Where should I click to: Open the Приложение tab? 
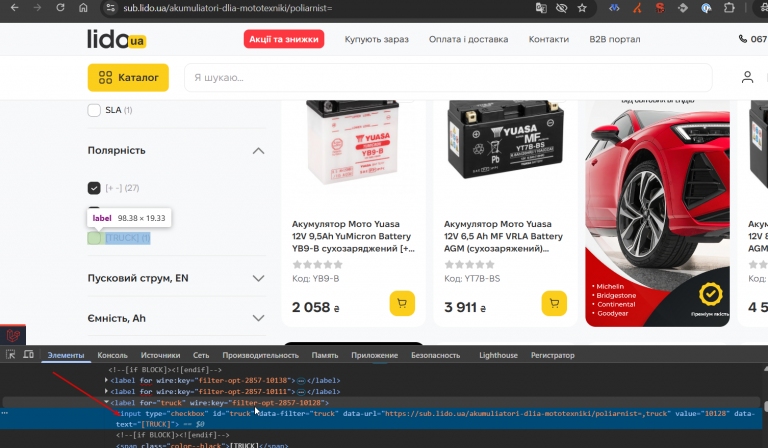coord(375,355)
